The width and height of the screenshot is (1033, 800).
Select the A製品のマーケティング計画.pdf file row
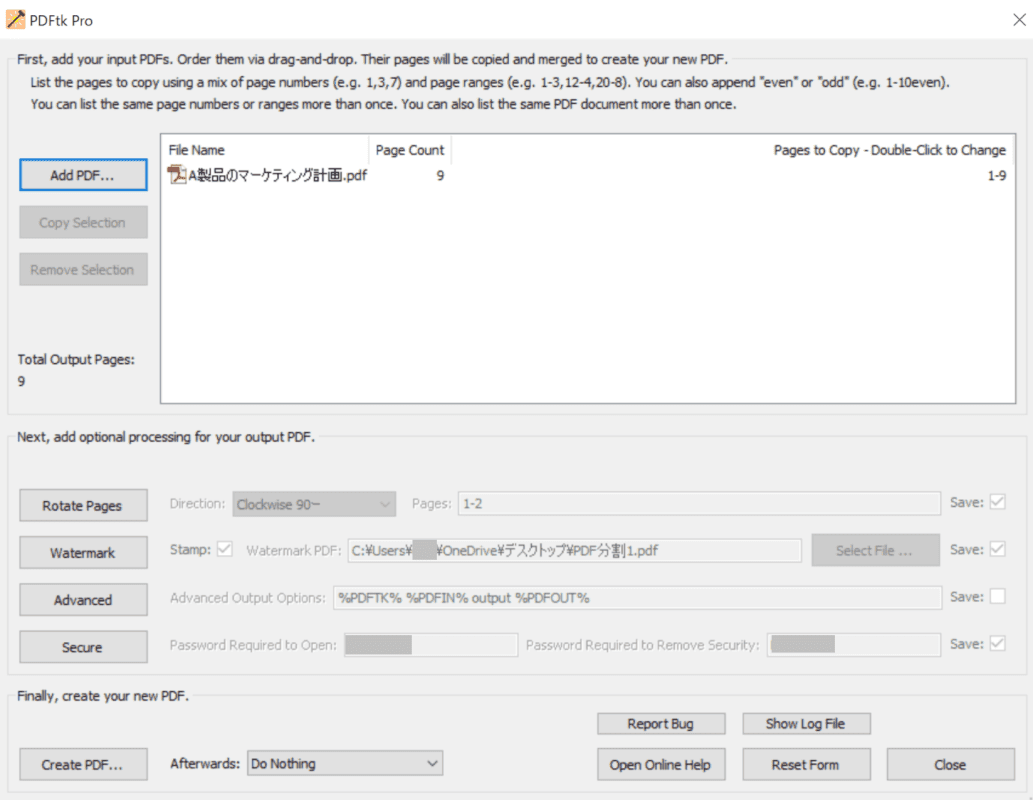[x=587, y=175]
